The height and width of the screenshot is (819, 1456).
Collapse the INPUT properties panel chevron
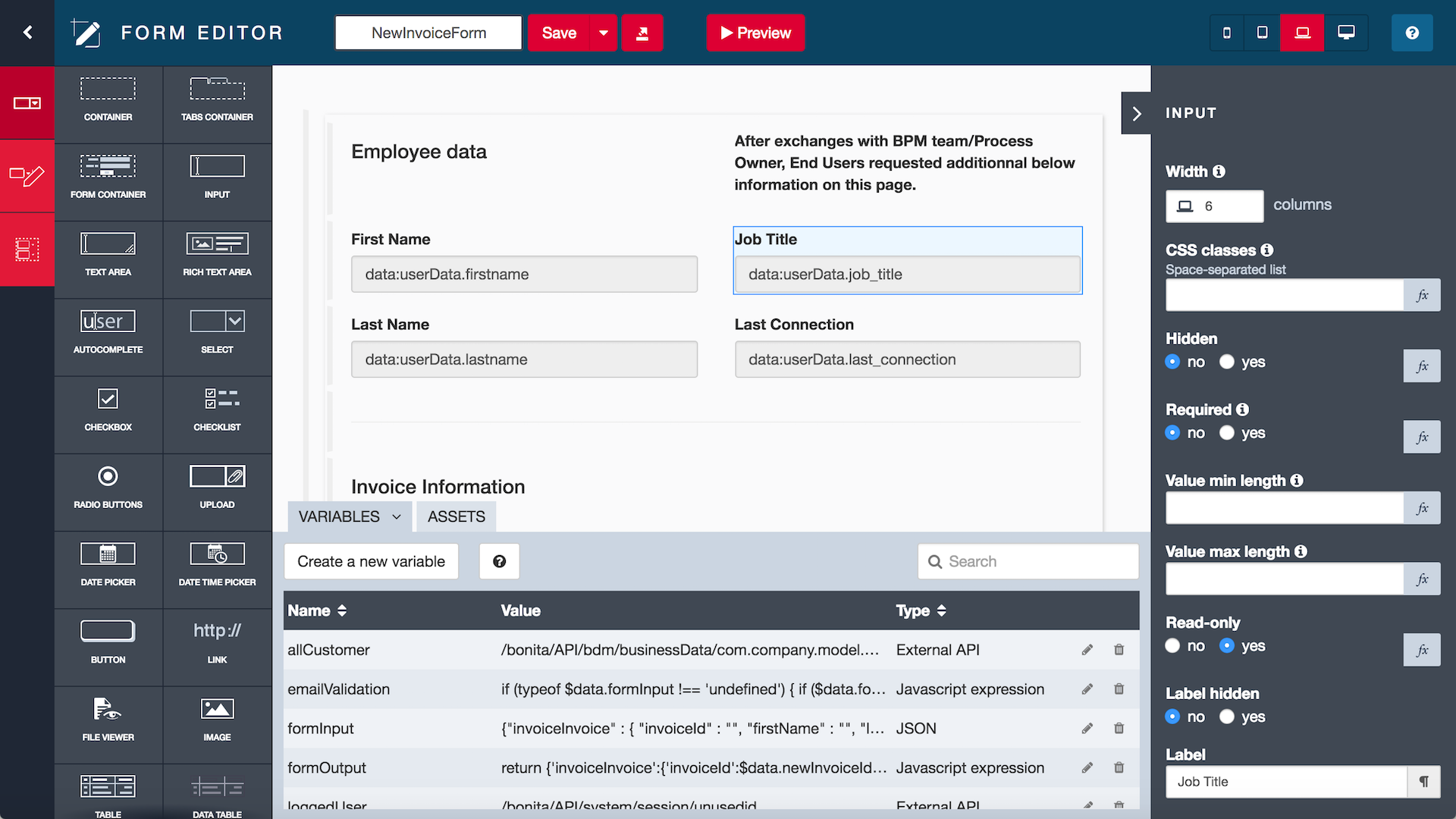1136,114
